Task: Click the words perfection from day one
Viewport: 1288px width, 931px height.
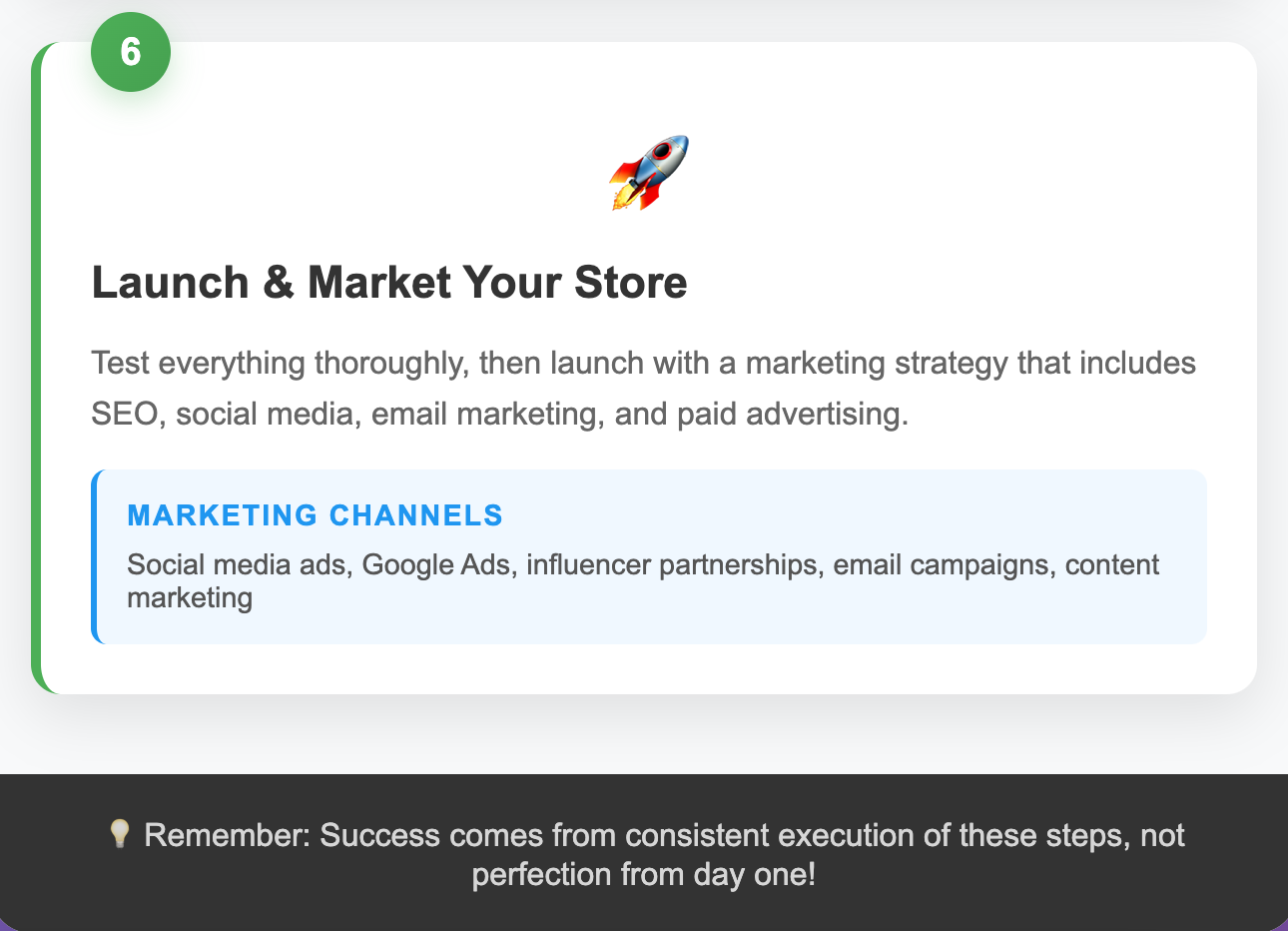Action: pyautogui.click(x=643, y=874)
